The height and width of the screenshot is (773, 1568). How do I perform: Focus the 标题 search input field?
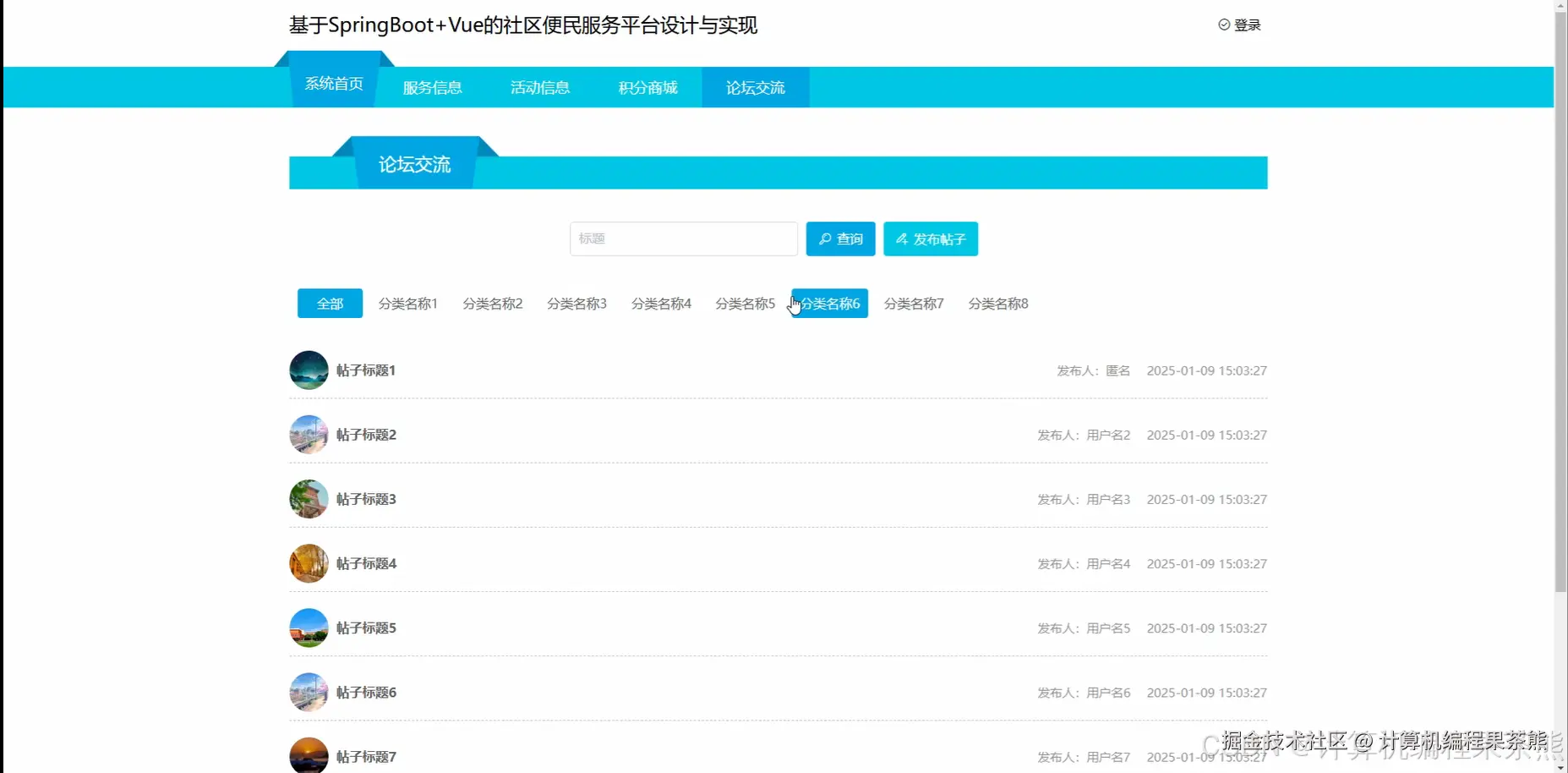click(x=684, y=238)
